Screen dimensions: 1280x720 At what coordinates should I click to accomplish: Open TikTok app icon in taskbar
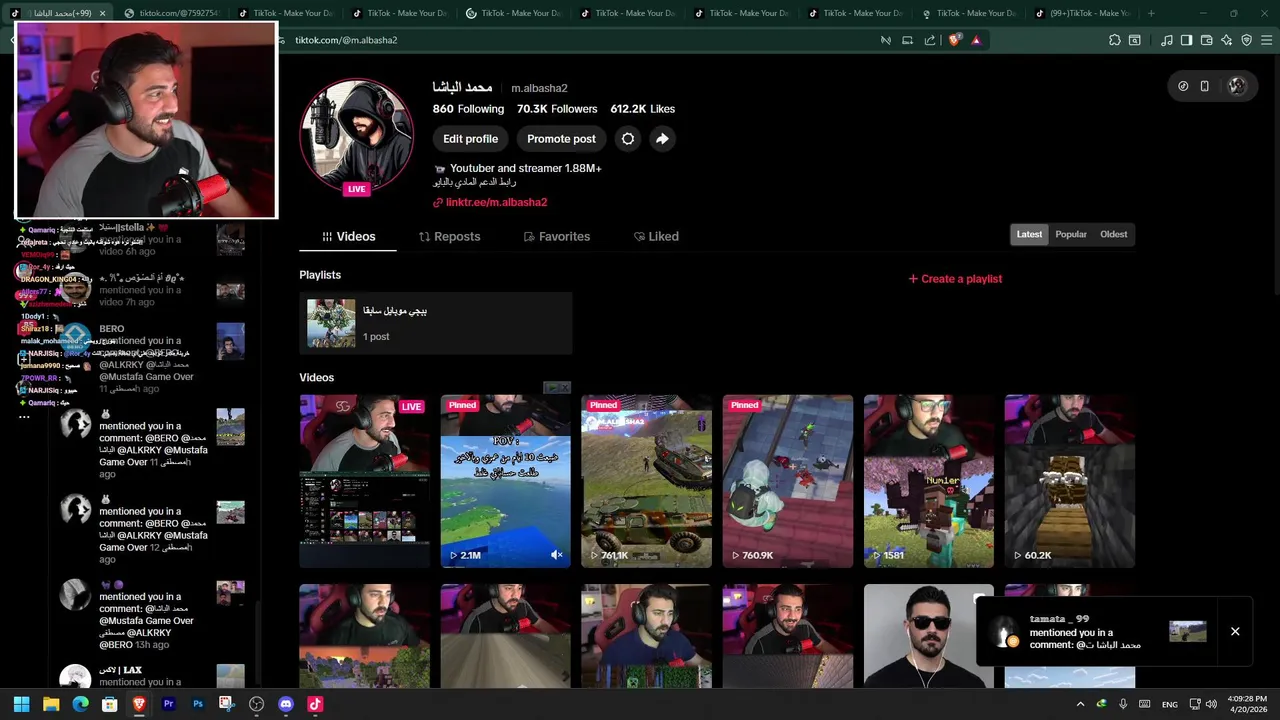pyautogui.click(x=315, y=704)
